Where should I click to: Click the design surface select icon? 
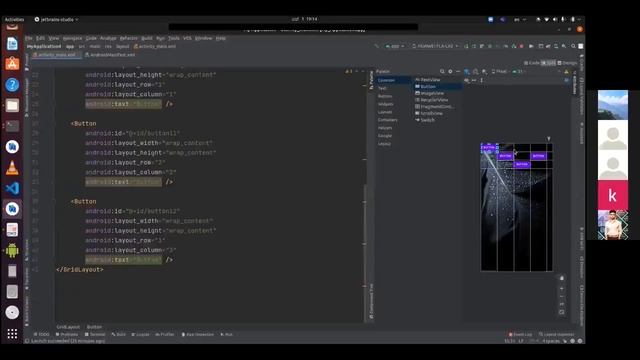(x=467, y=71)
